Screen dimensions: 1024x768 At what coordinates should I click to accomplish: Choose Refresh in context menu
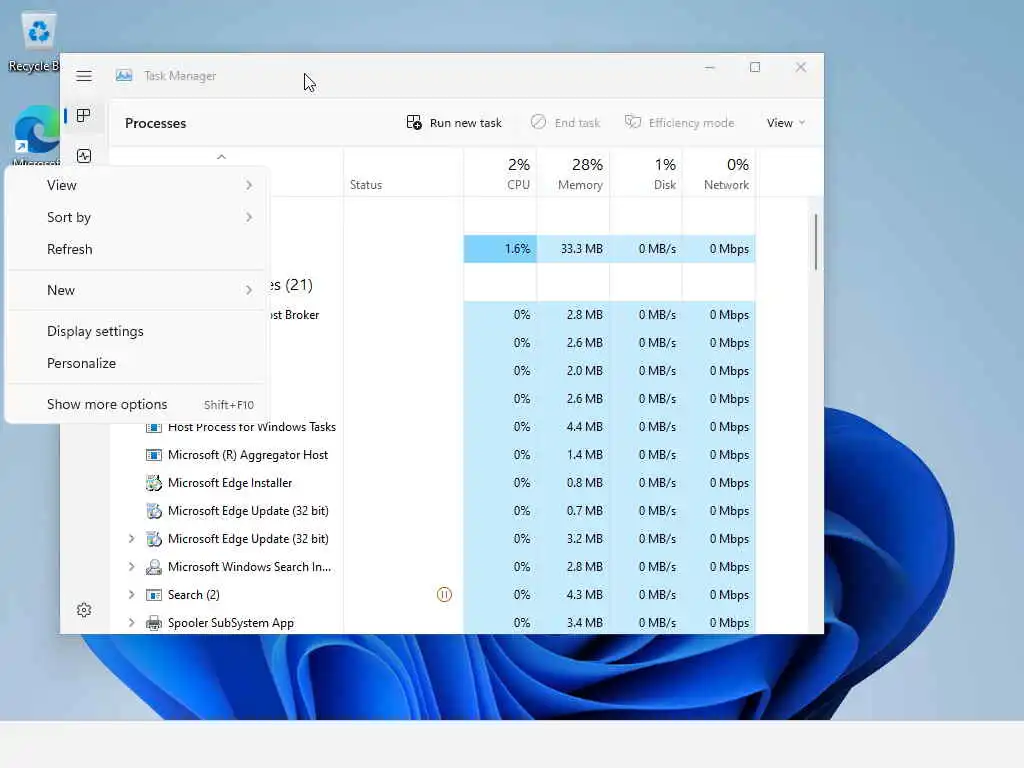[136, 249]
